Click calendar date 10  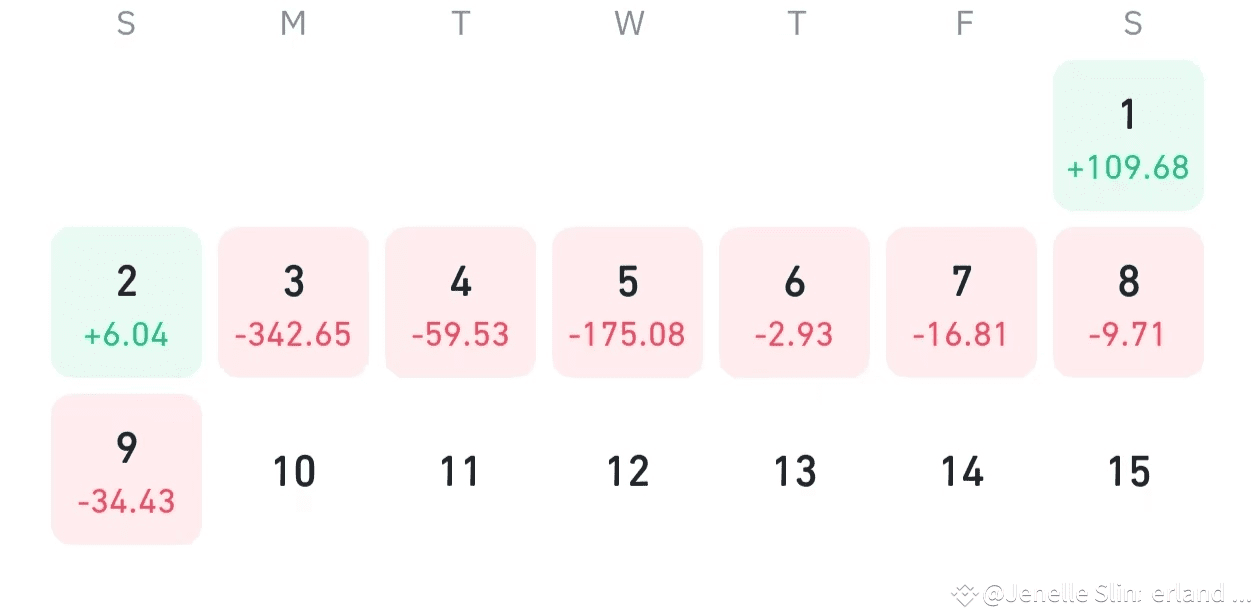[293, 471]
